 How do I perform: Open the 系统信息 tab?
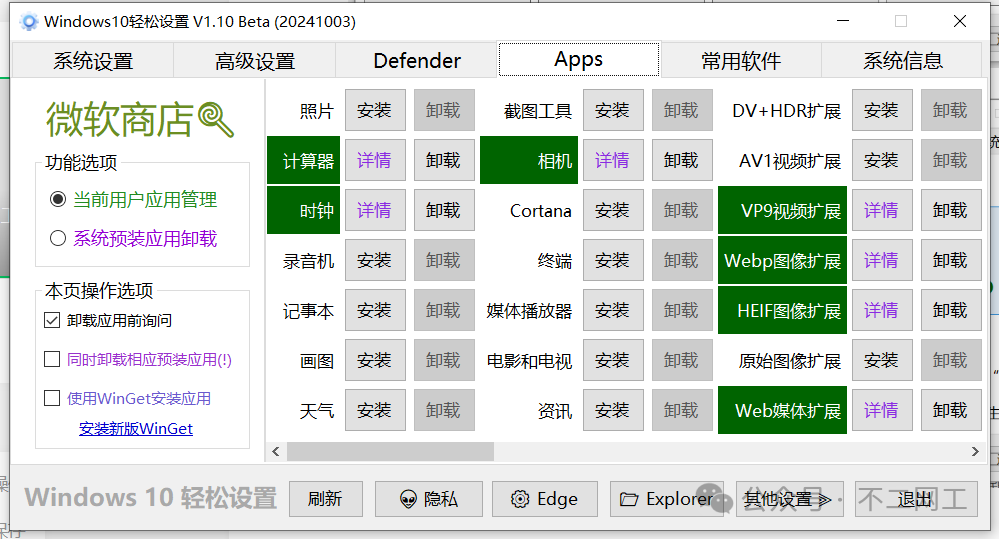point(902,61)
